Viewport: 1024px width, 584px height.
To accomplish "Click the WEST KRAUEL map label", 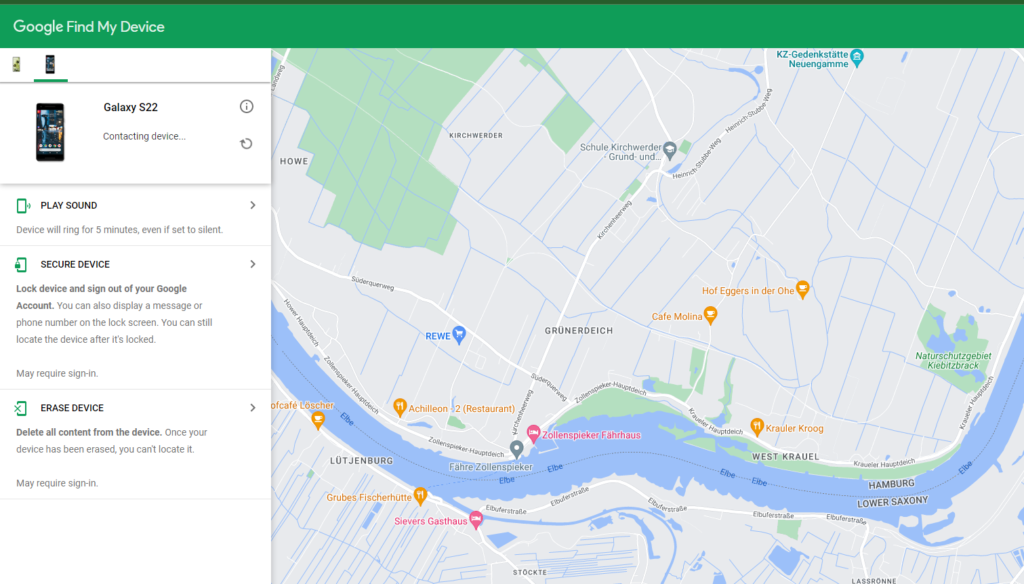I will pos(786,457).
